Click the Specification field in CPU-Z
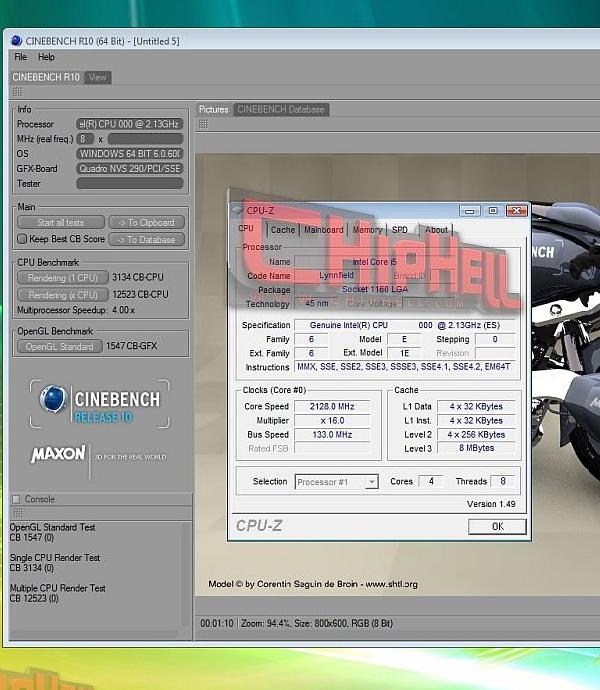 405,325
